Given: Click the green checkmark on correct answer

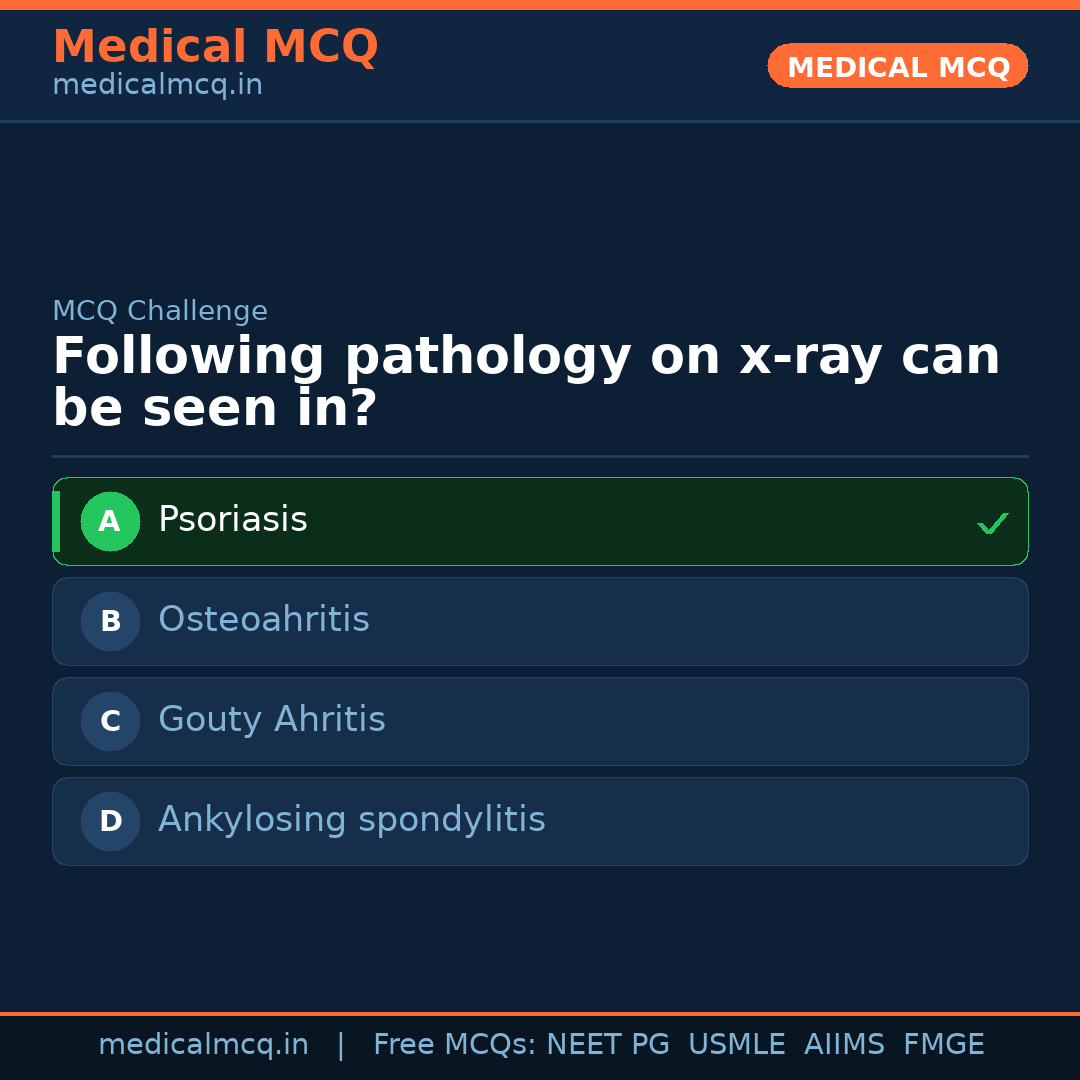Looking at the screenshot, I should [992, 521].
